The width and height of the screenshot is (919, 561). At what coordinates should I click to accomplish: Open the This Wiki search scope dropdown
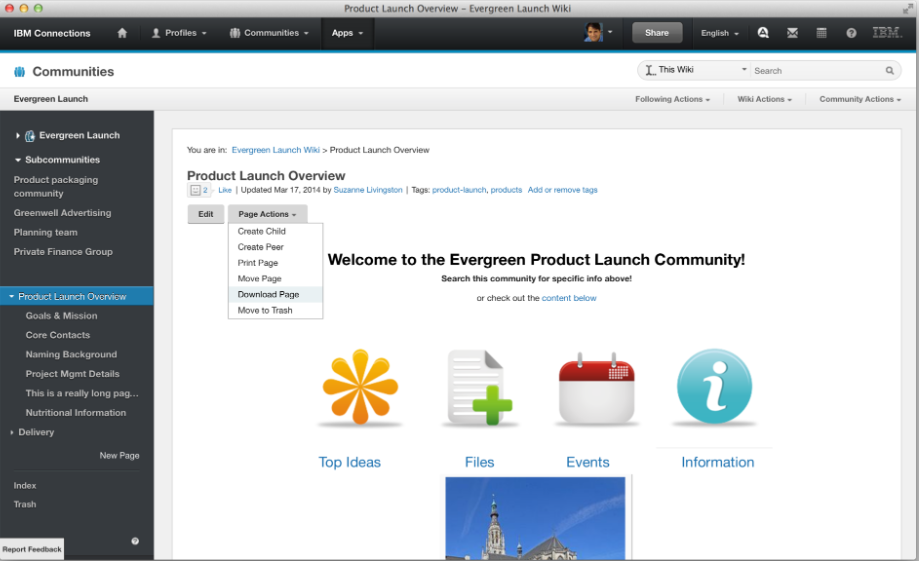point(695,70)
